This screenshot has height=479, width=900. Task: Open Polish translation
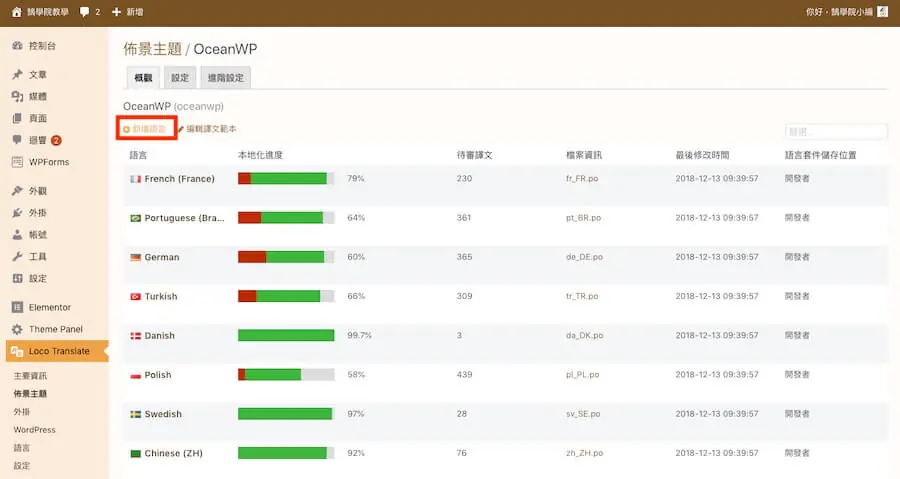[158, 375]
